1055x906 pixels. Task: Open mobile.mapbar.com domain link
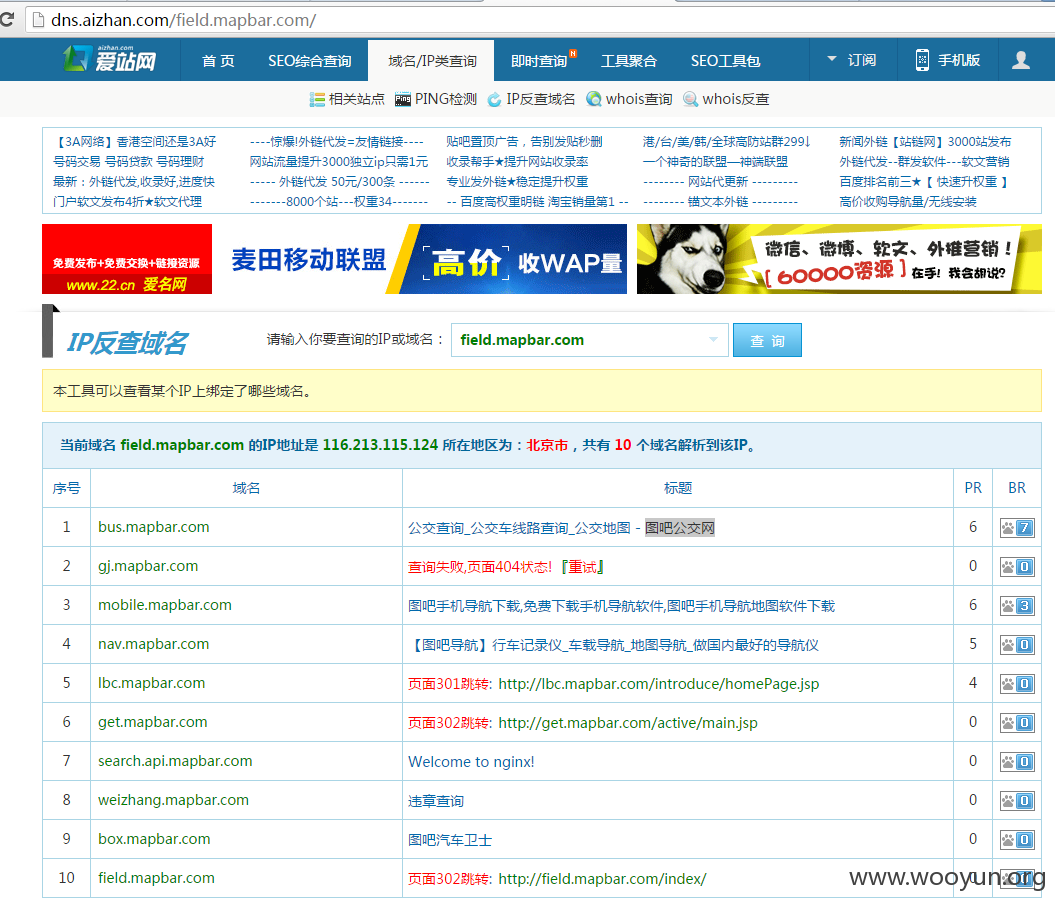point(165,605)
